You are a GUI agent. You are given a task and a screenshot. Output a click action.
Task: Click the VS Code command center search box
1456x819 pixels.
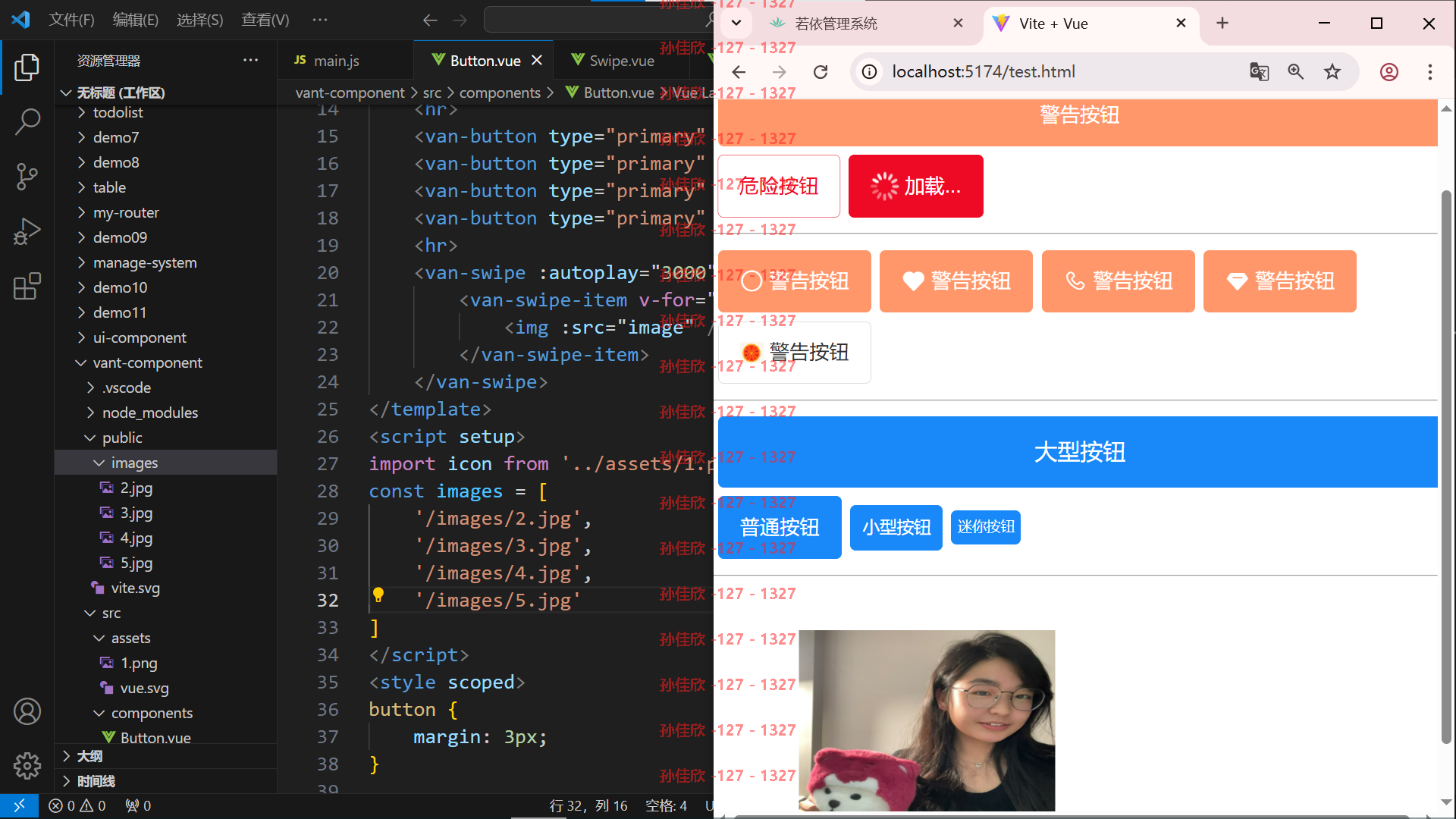[599, 20]
